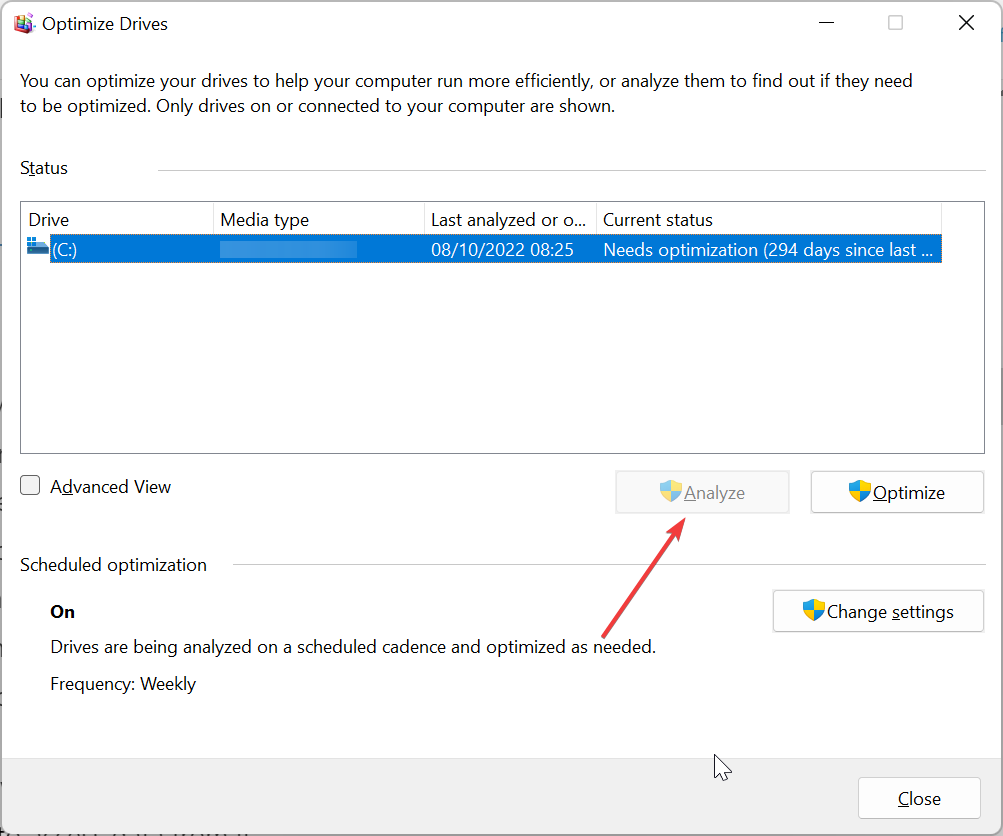Select the (C:) drive icon in the list
The width and height of the screenshot is (1003, 836).
38,246
